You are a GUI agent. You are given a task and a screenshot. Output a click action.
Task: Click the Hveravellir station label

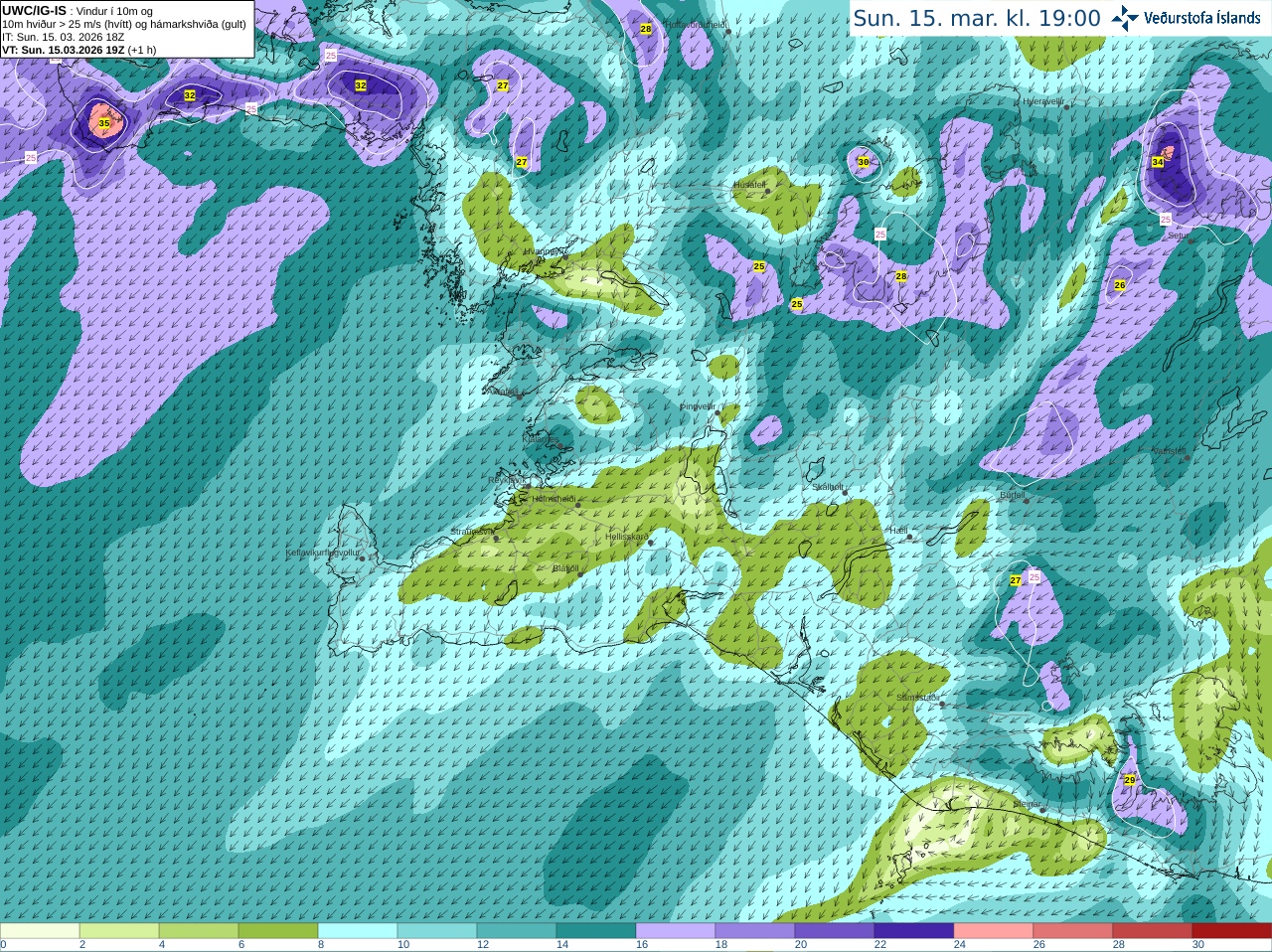1042,101
